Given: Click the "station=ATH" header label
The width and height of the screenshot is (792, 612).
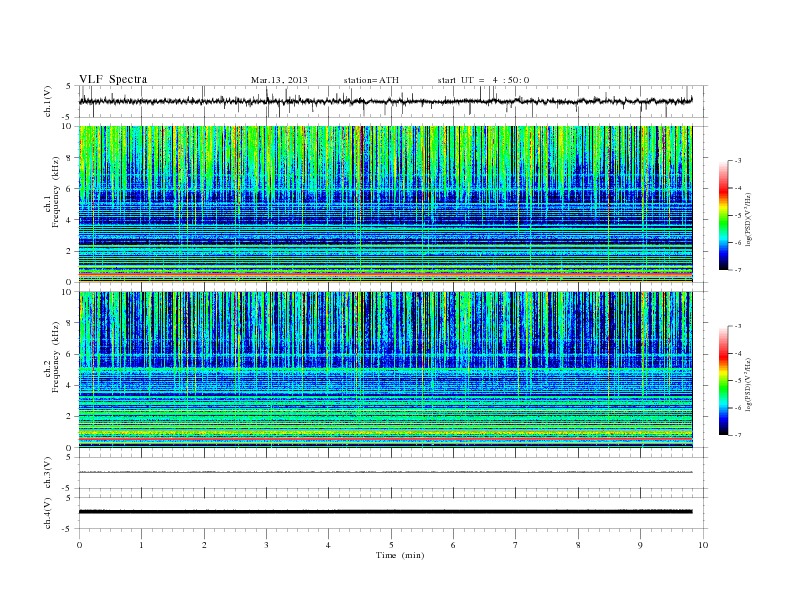Looking at the screenshot, I should 371,80.
